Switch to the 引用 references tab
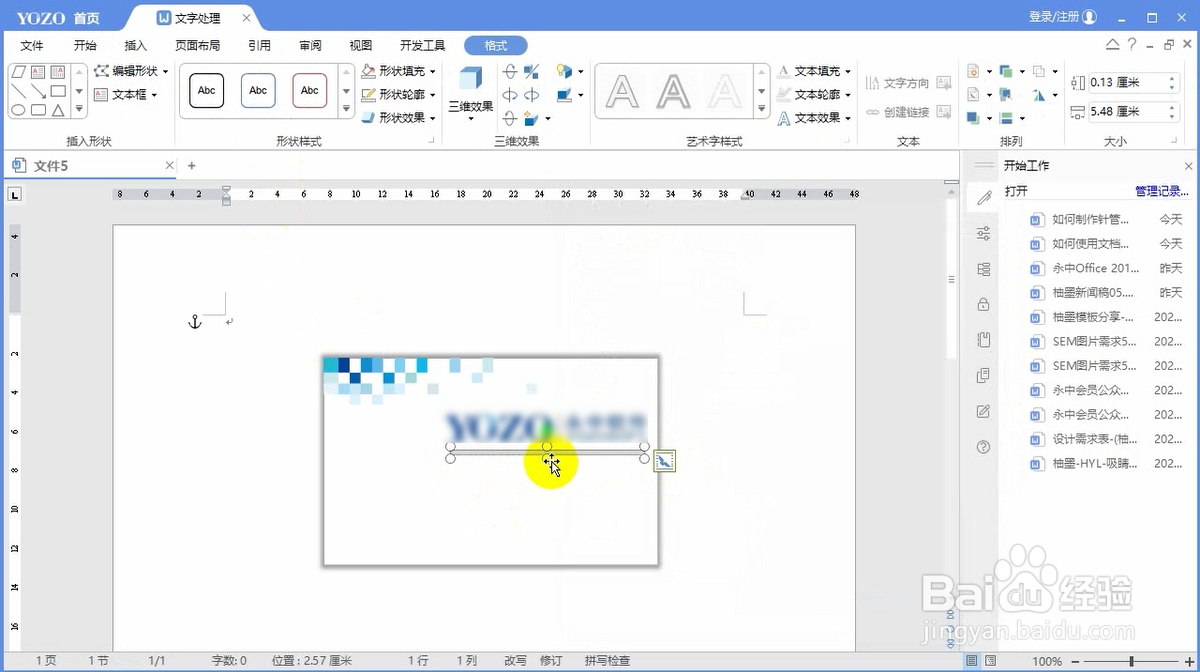The image size is (1200, 672). coord(259,45)
